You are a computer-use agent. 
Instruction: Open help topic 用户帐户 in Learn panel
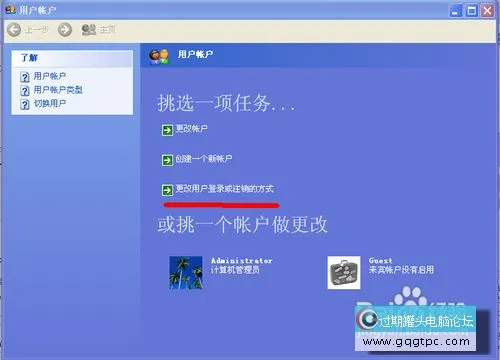click(50, 76)
